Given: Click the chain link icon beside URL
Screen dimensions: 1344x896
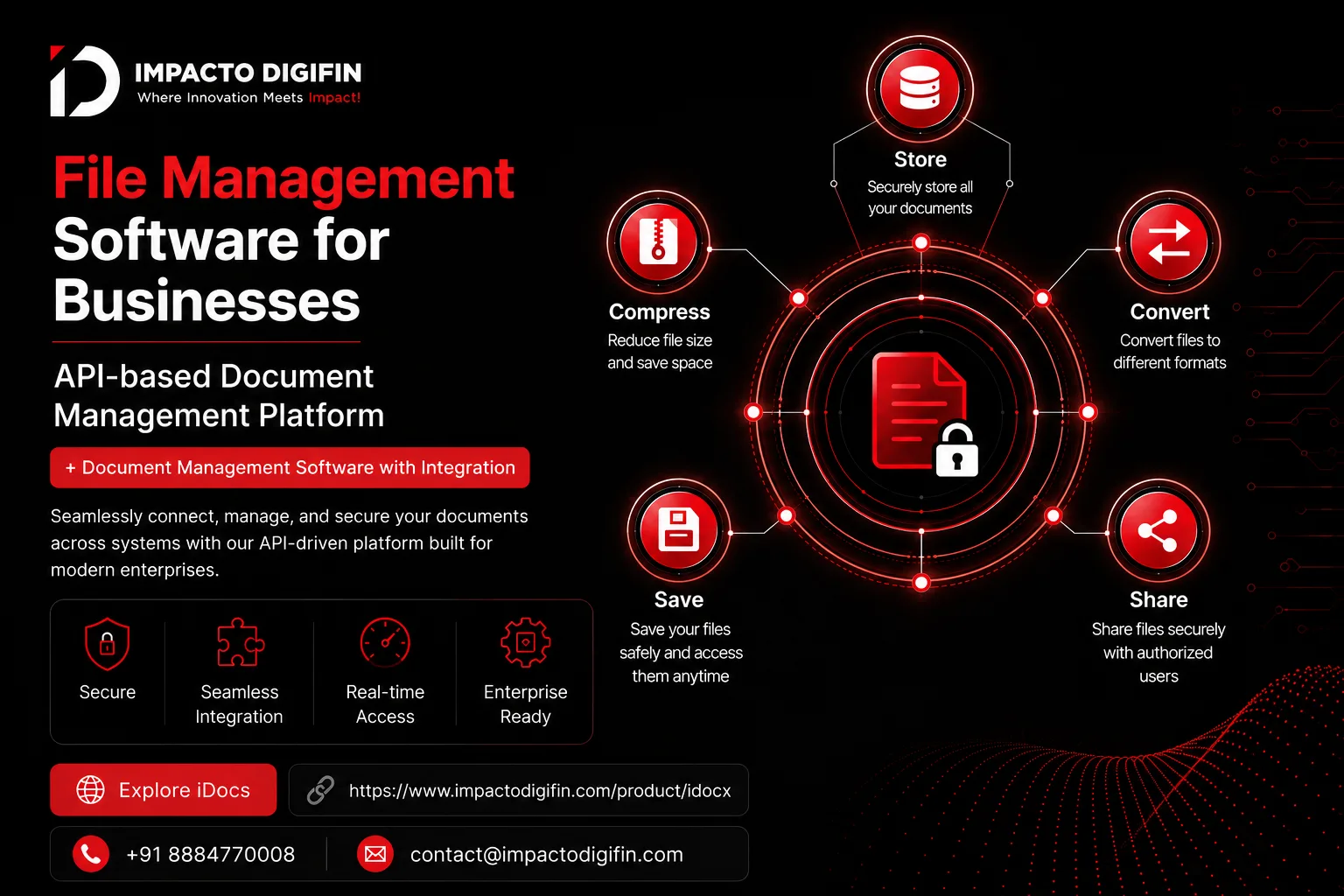Looking at the screenshot, I should [x=320, y=790].
